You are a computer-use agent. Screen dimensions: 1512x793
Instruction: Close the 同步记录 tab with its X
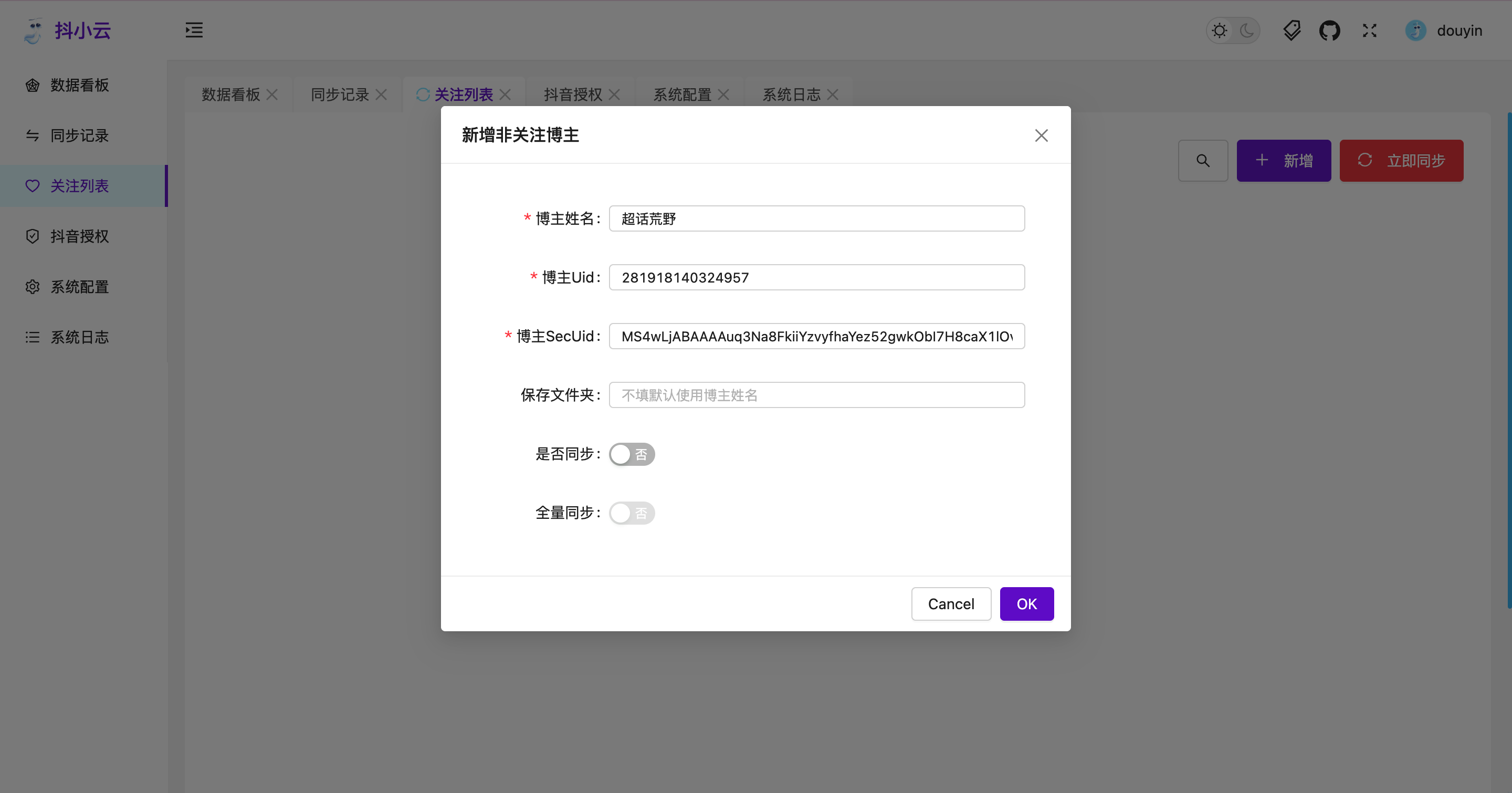click(x=382, y=95)
